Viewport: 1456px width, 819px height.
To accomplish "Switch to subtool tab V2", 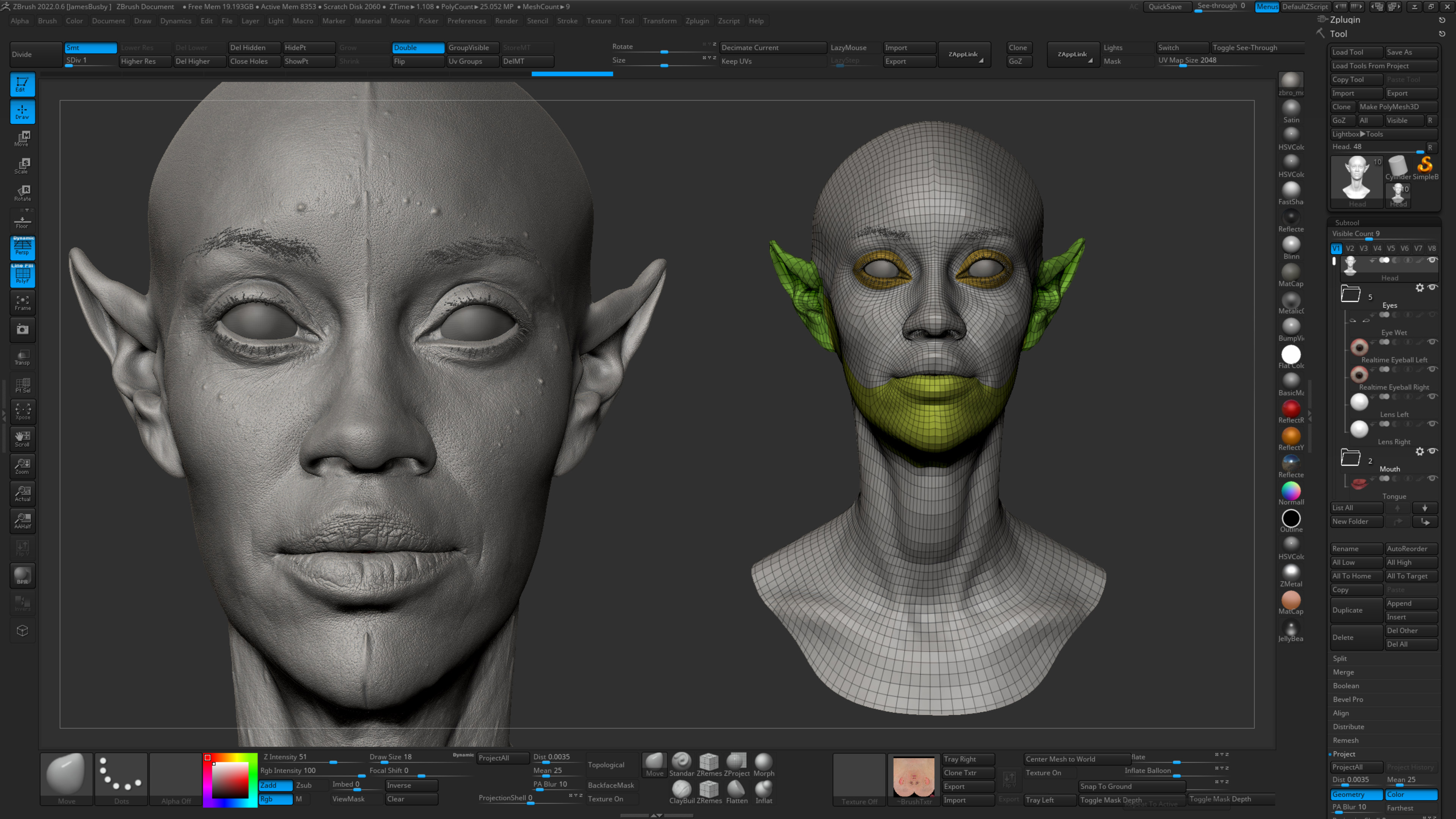I will click(x=1350, y=248).
